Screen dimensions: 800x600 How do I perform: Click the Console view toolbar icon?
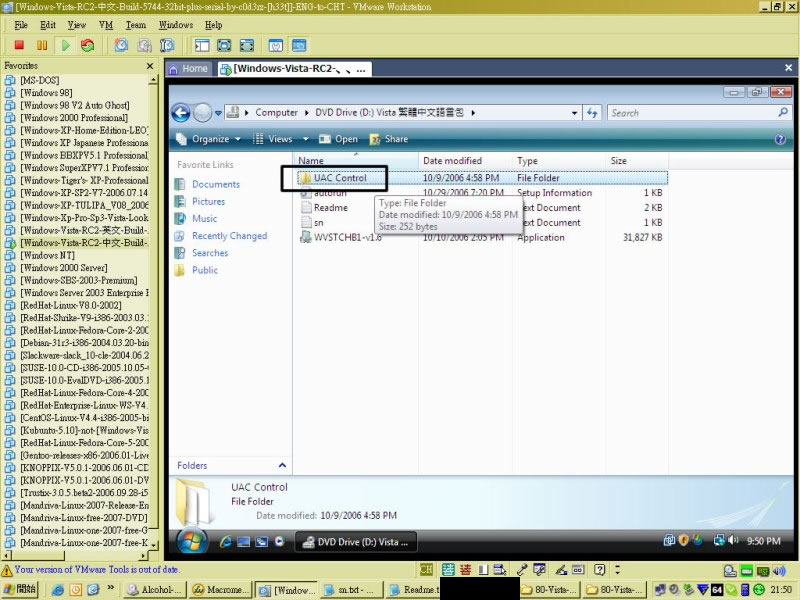point(299,45)
